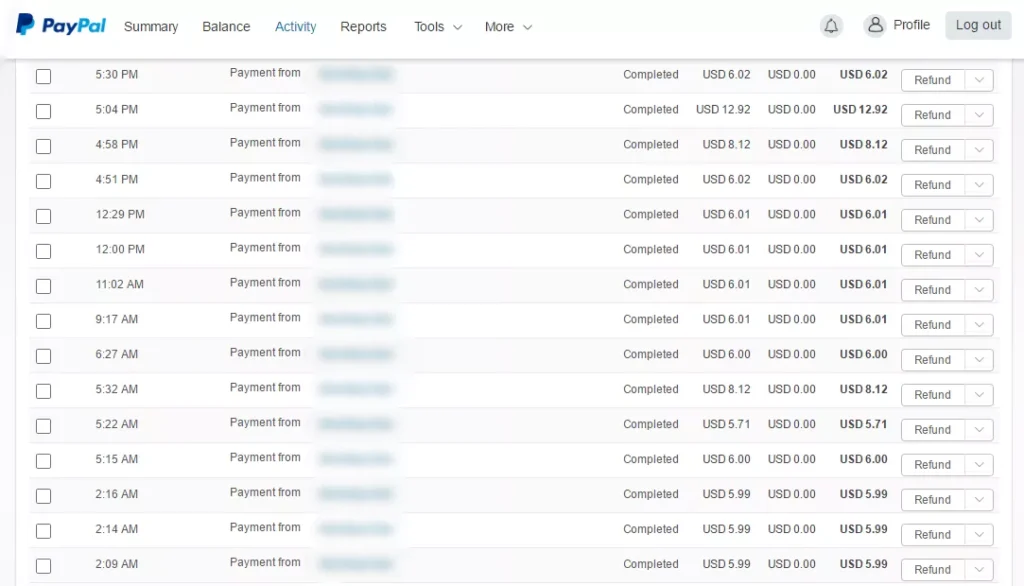Click the Profile avatar icon

click(x=875, y=26)
